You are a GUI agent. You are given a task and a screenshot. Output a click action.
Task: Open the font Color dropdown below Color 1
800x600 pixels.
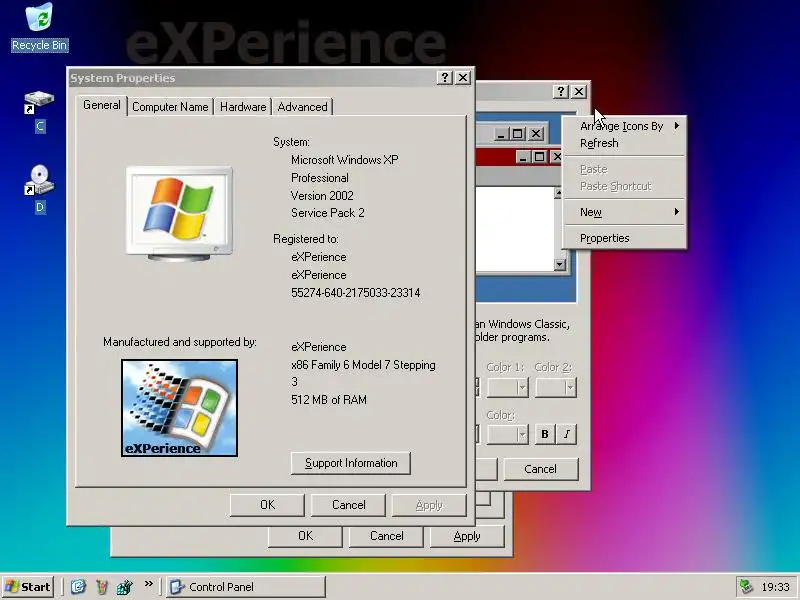click(x=508, y=435)
